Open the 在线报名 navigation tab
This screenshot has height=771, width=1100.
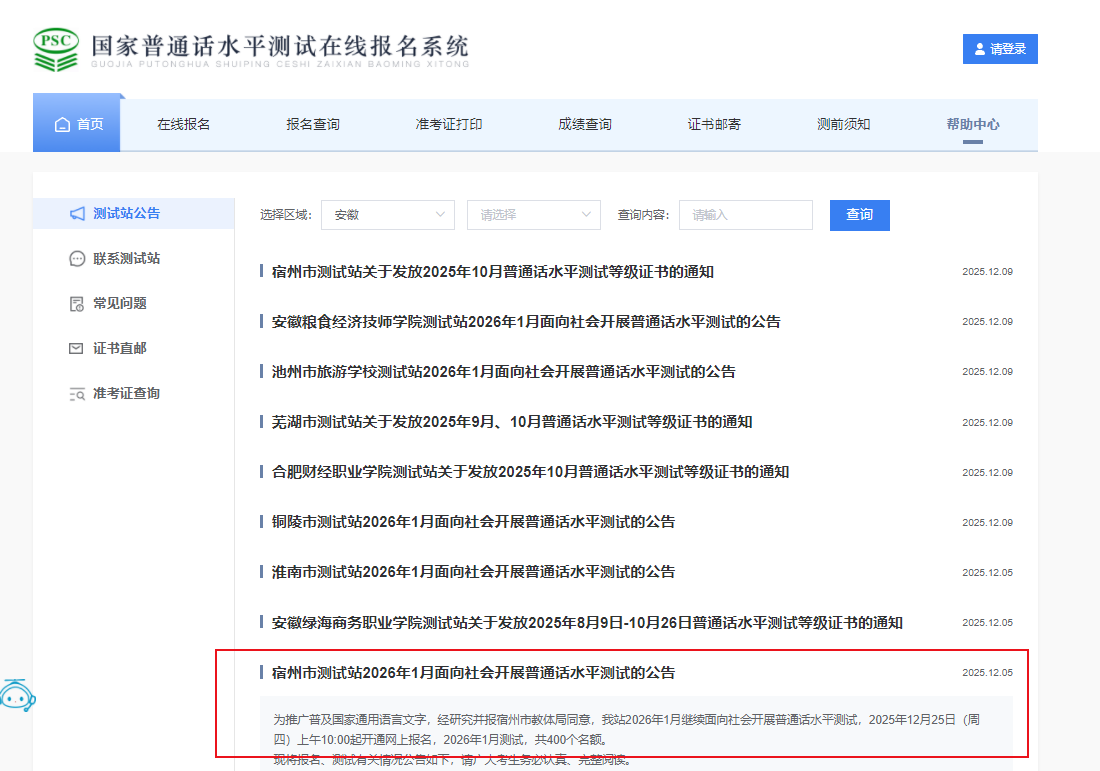183,125
